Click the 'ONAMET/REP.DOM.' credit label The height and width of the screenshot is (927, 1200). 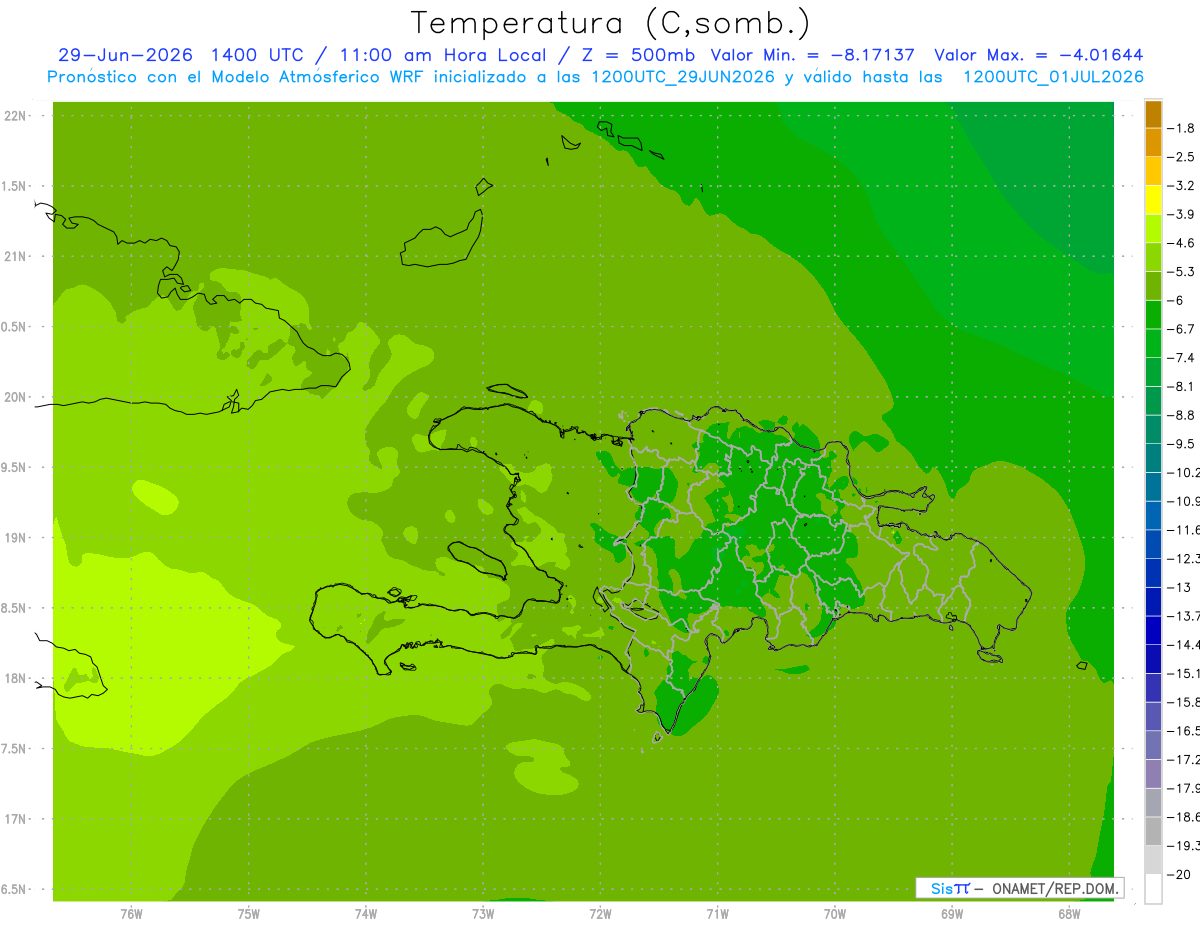click(1053, 888)
